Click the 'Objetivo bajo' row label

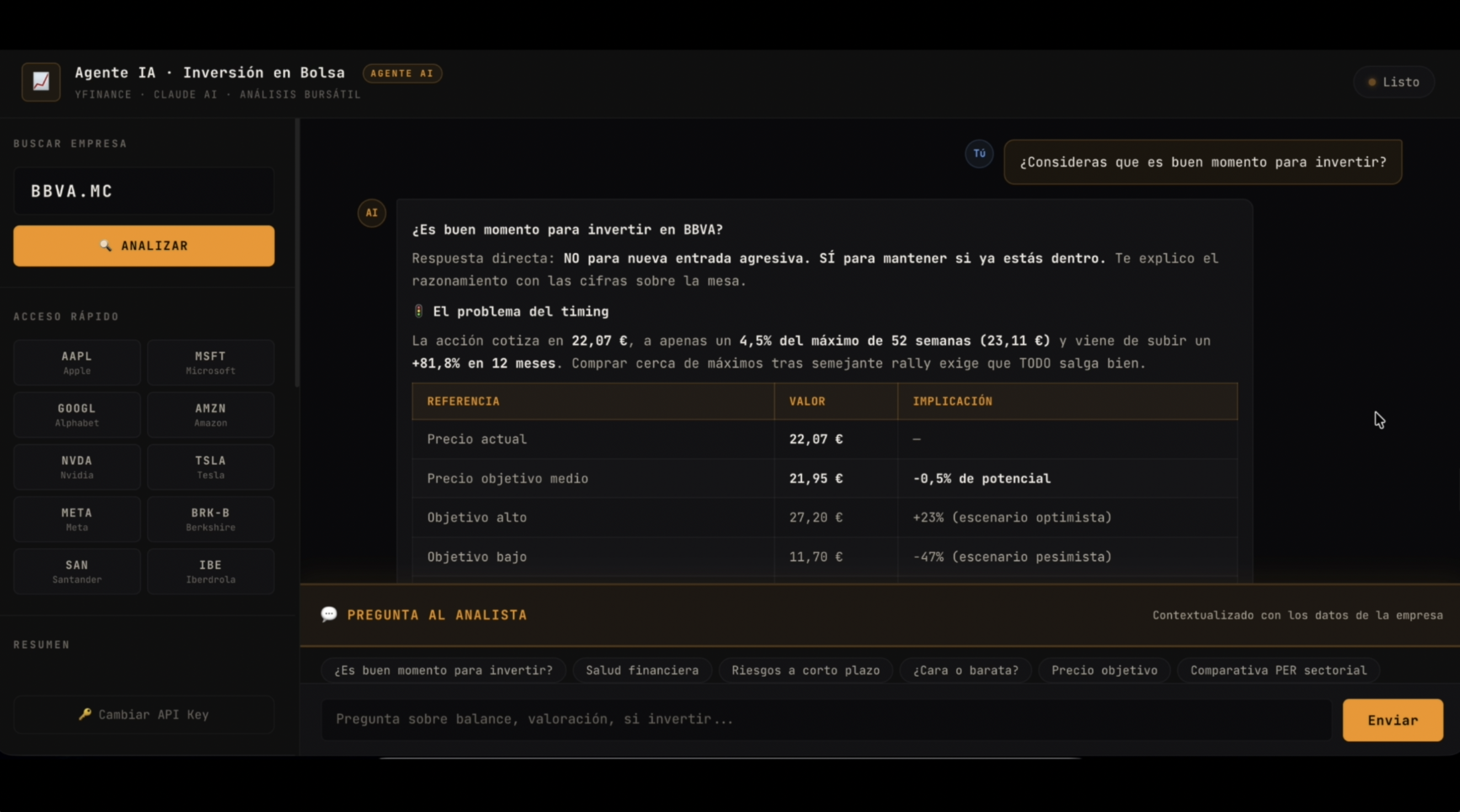477,557
